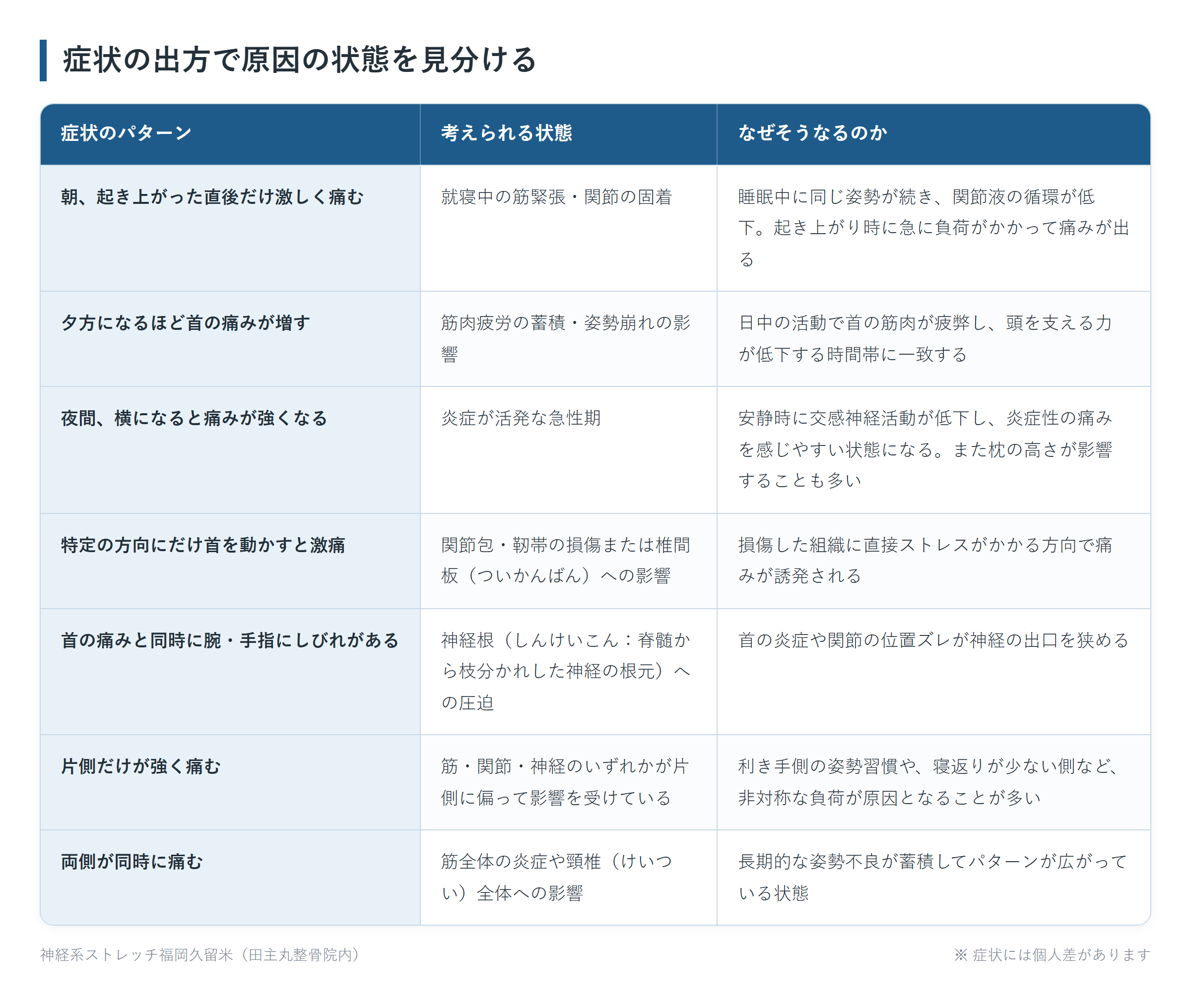This screenshot has height=1008, width=1191.
Task: Select the row 夜間、横になると痛みが強くなる
Action: (595, 450)
